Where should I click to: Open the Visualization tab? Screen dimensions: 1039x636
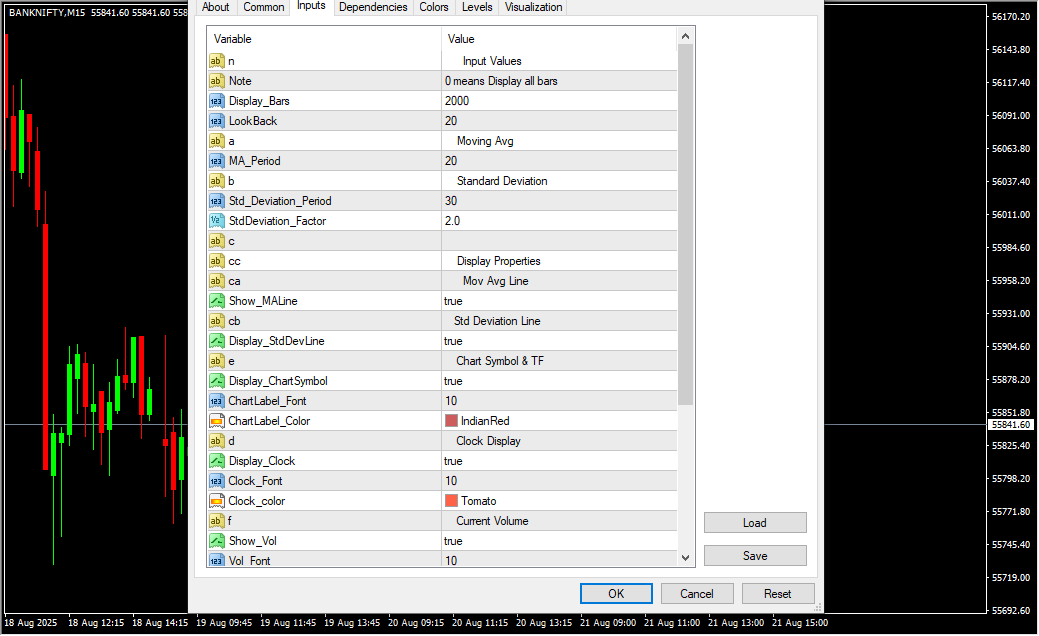533,7
